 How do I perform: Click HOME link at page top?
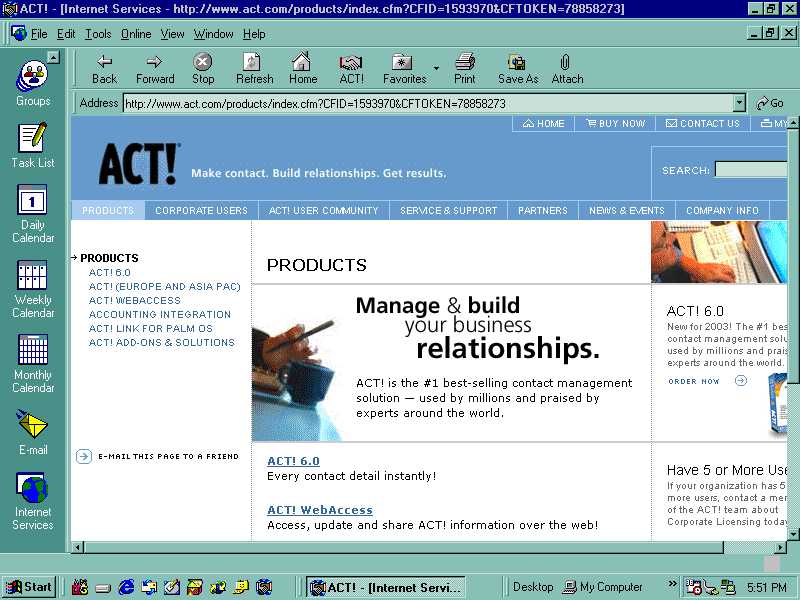[543, 123]
